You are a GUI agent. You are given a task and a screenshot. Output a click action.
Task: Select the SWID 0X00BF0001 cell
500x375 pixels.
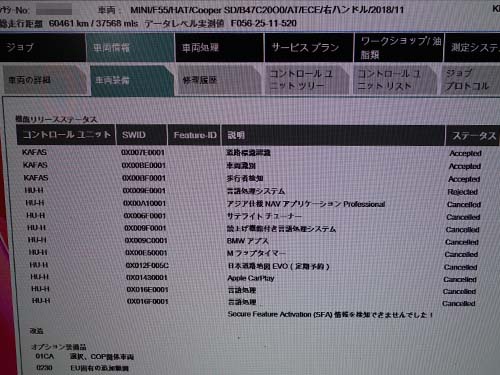pos(144,178)
